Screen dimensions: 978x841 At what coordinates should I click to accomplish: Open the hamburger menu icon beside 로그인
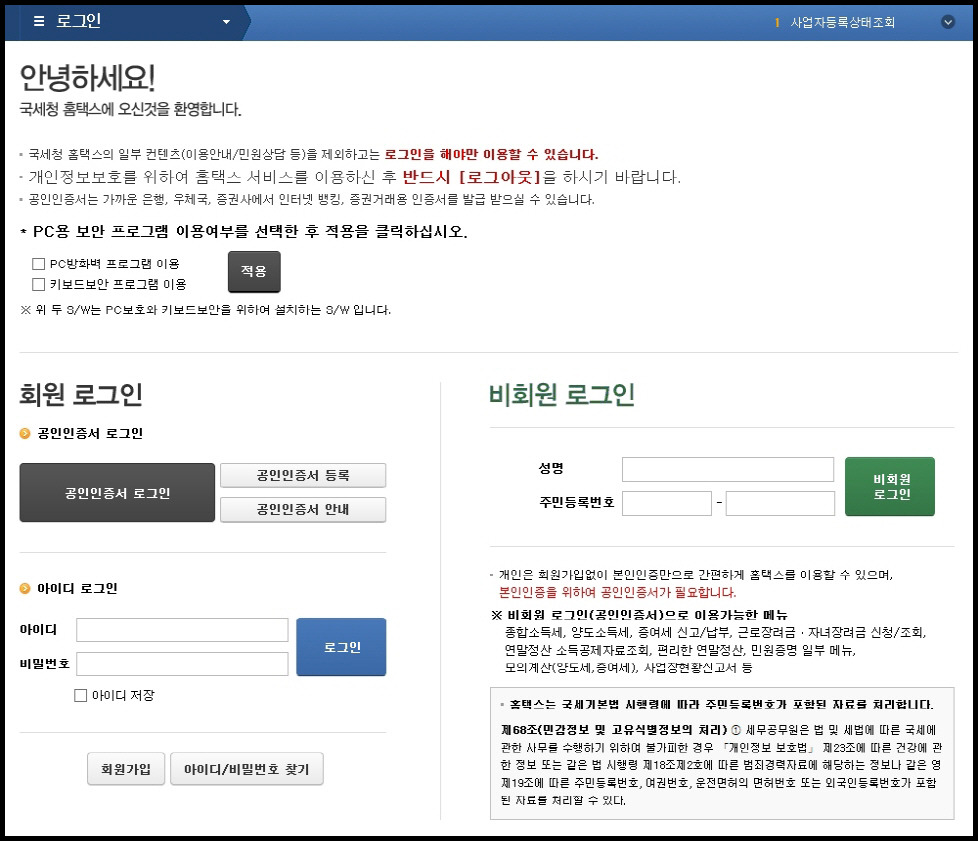coord(39,21)
